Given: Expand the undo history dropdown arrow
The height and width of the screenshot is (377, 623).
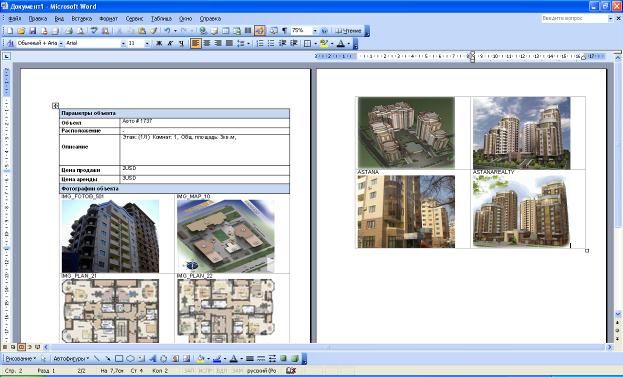Looking at the screenshot, I should [x=175, y=31].
